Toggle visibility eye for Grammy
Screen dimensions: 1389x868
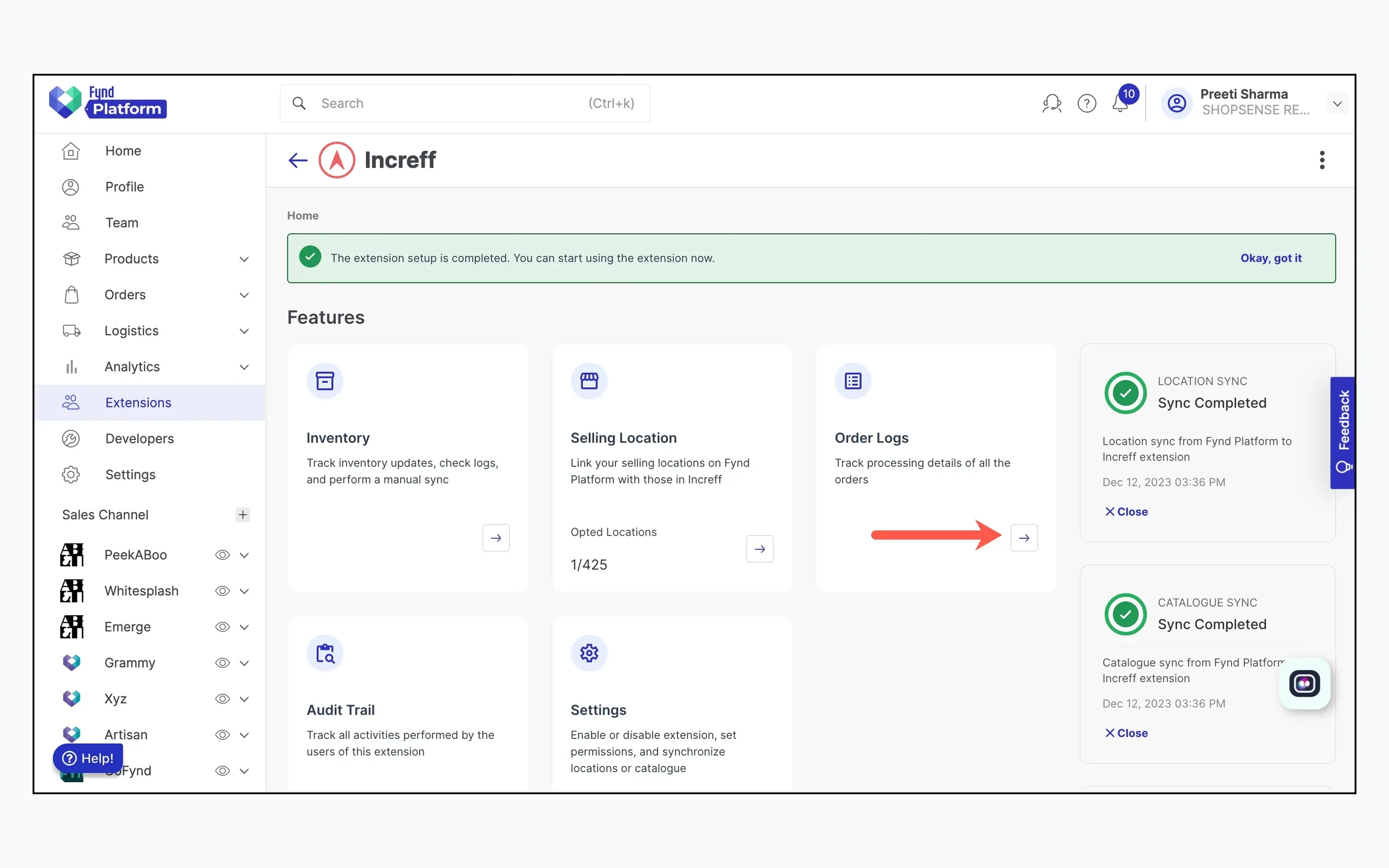tap(222, 663)
